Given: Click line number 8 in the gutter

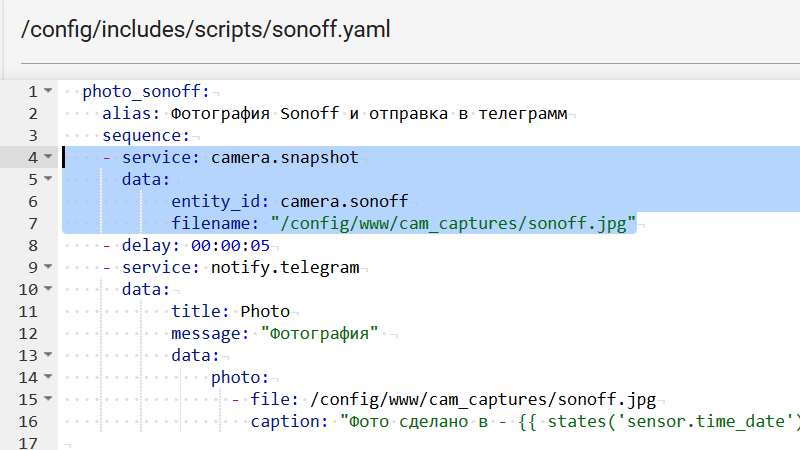Looking at the screenshot, I should 33,245.
